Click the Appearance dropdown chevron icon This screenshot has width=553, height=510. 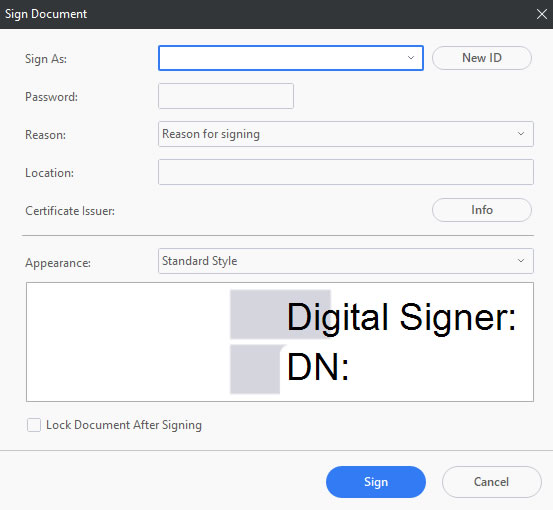click(521, 261)
